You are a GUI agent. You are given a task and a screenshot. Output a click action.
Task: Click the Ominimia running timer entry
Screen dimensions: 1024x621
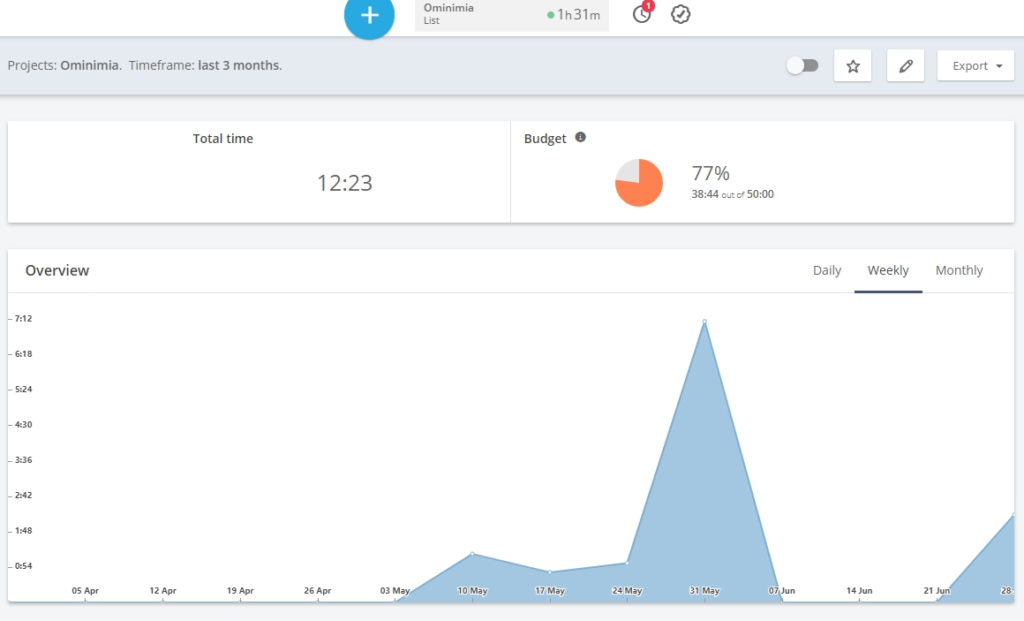point(511,15)
